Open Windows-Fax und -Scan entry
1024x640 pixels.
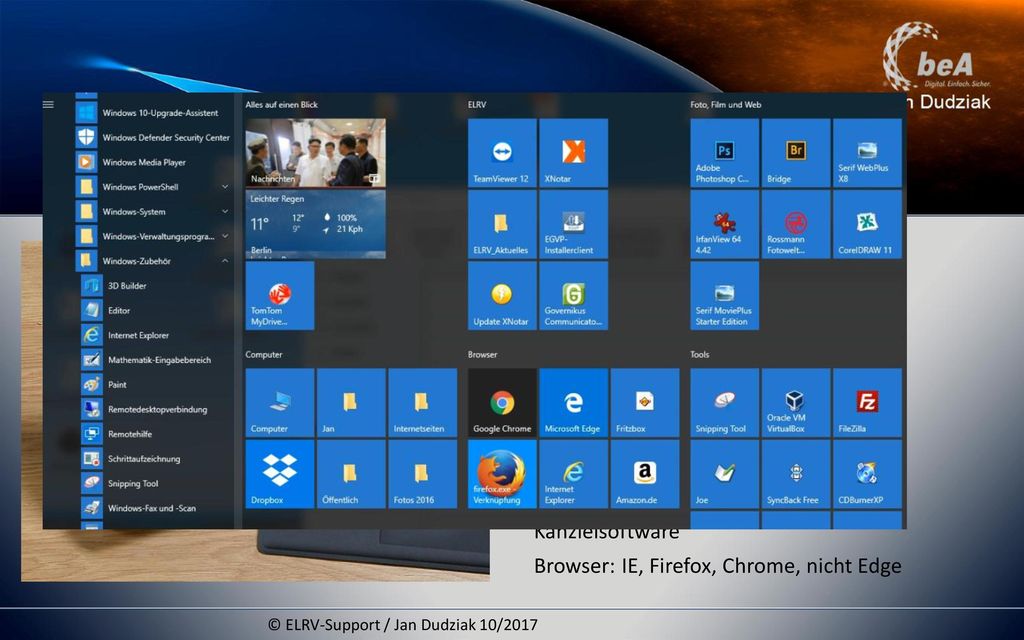click(x=157, y=508)
